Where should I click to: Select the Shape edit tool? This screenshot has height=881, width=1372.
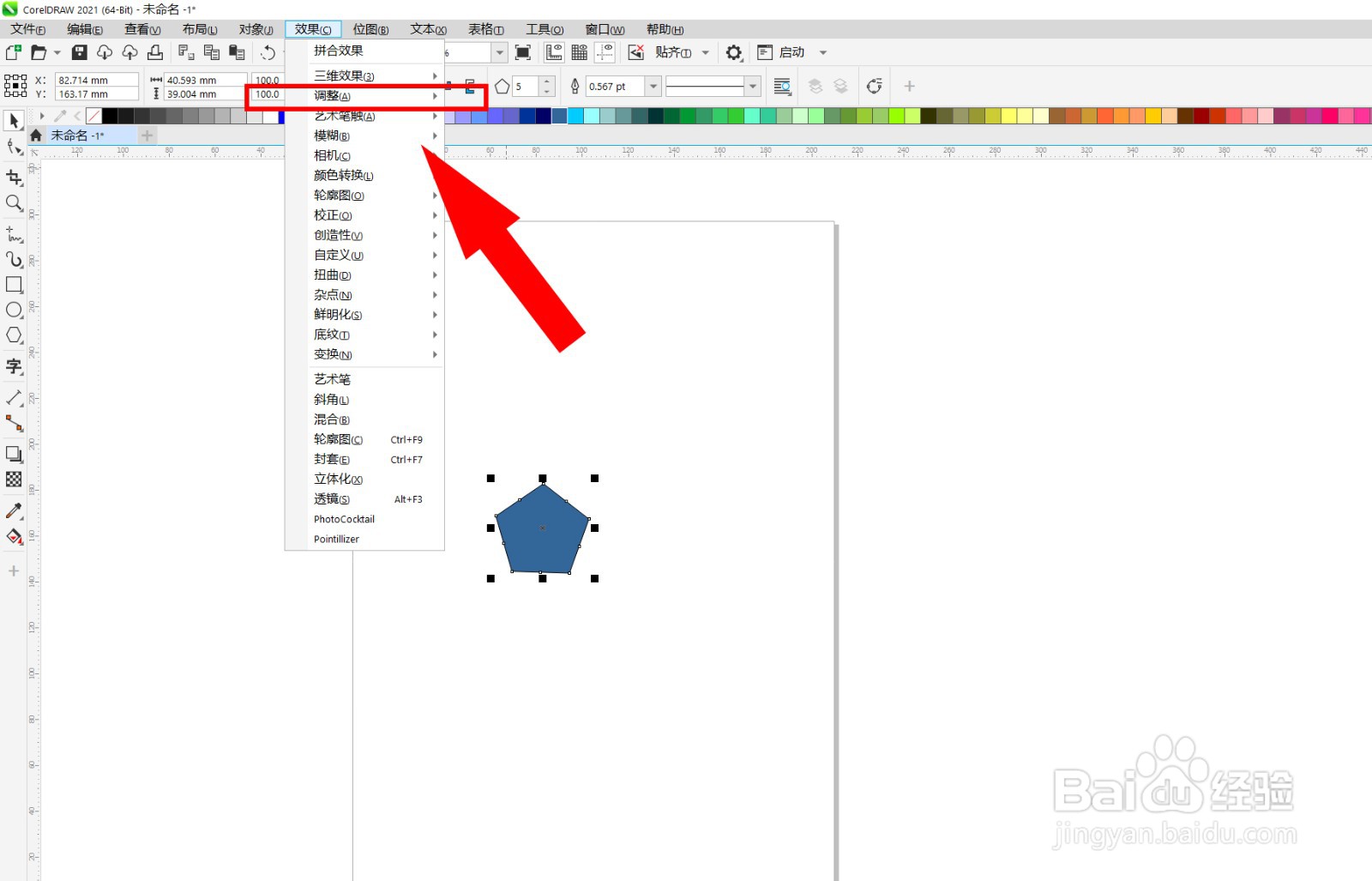[x=14, y=148]
